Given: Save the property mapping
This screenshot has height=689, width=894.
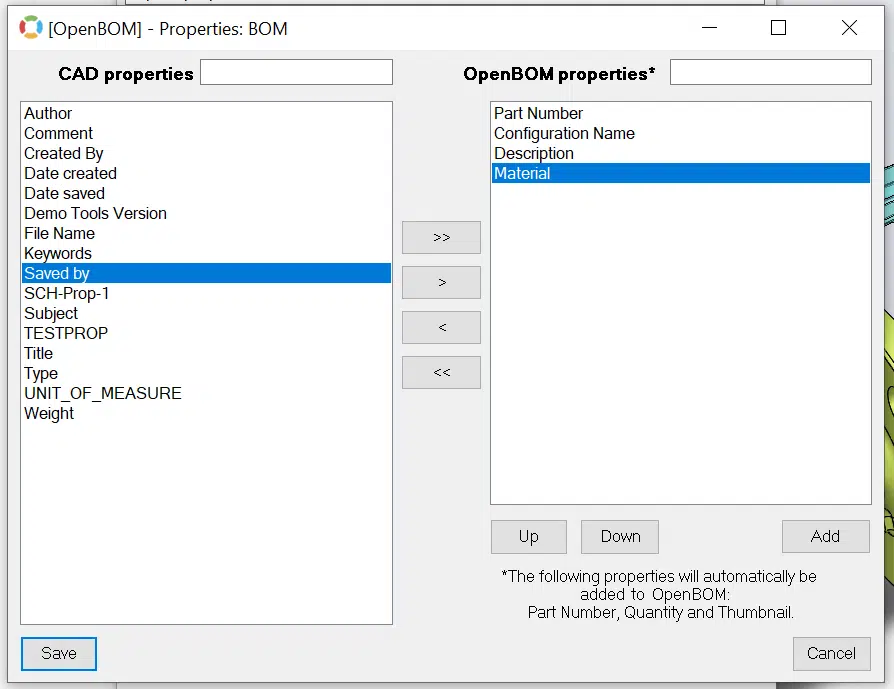Looking at the screenshot, I should [x=59, y=653].
